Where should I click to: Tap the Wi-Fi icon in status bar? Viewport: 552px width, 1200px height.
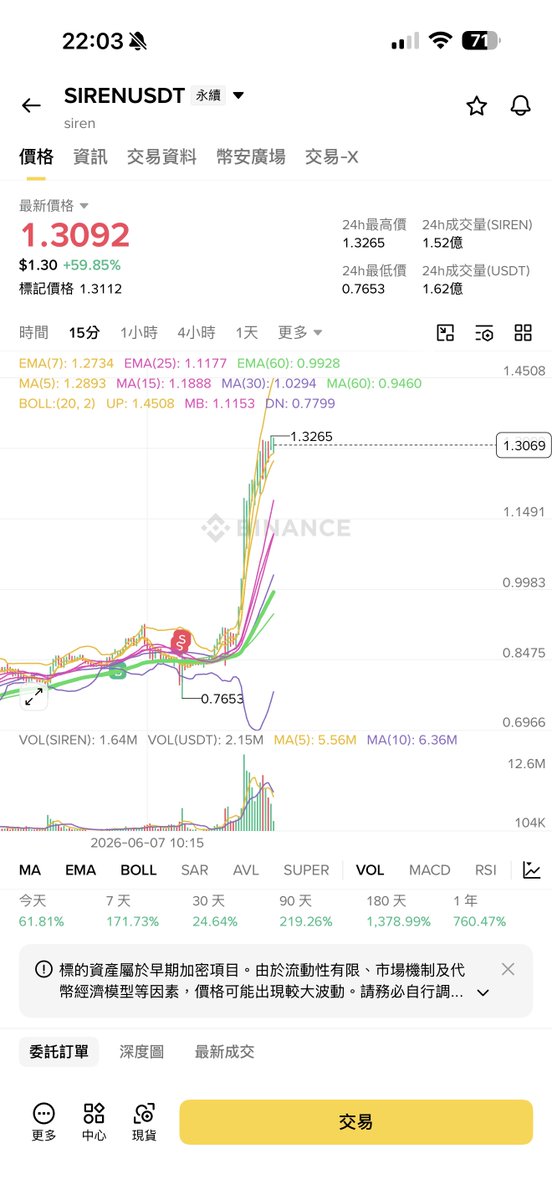[x=439, y=41]
